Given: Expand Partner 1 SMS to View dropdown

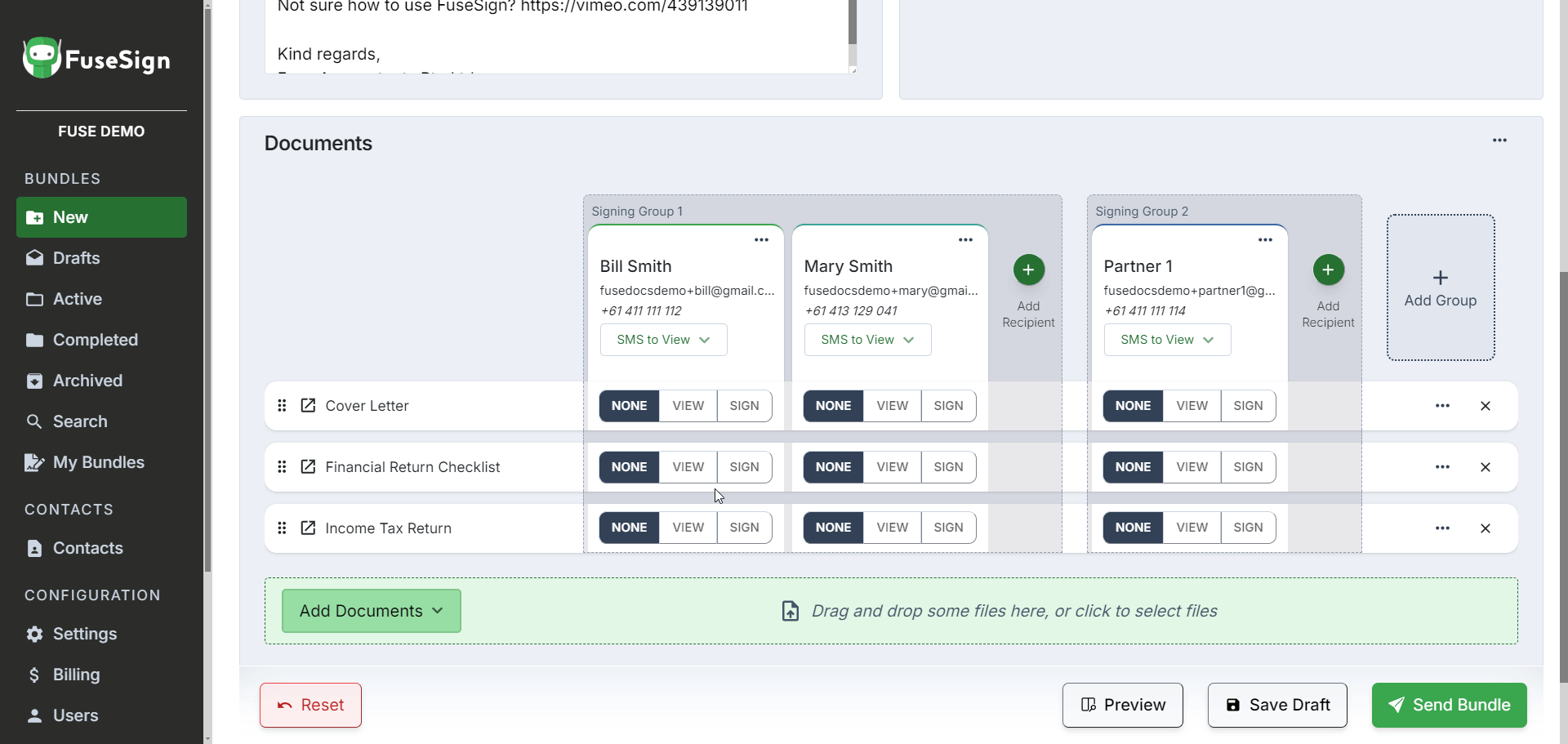Looking at the screenshot, I should click(1167, 340).
